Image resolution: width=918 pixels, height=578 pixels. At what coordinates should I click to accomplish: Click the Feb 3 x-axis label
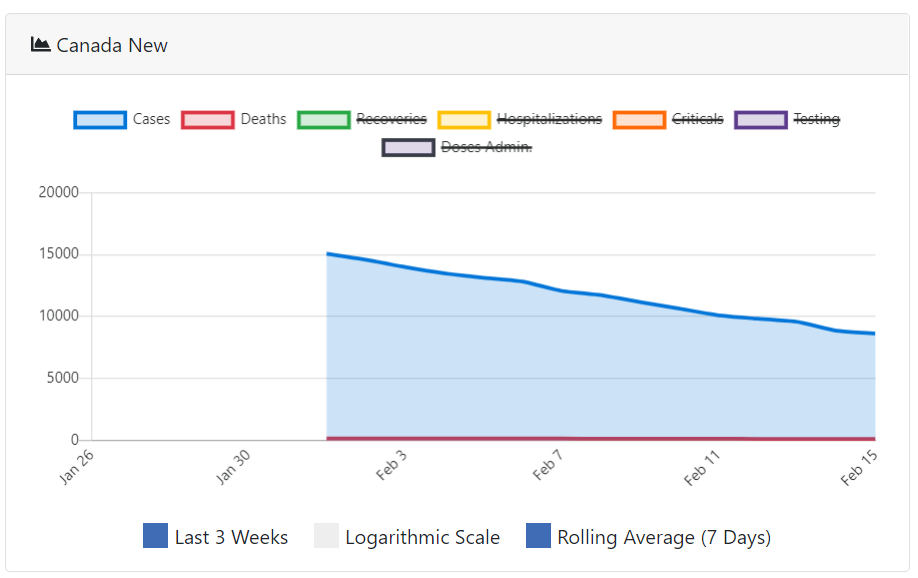coord(391,465)
